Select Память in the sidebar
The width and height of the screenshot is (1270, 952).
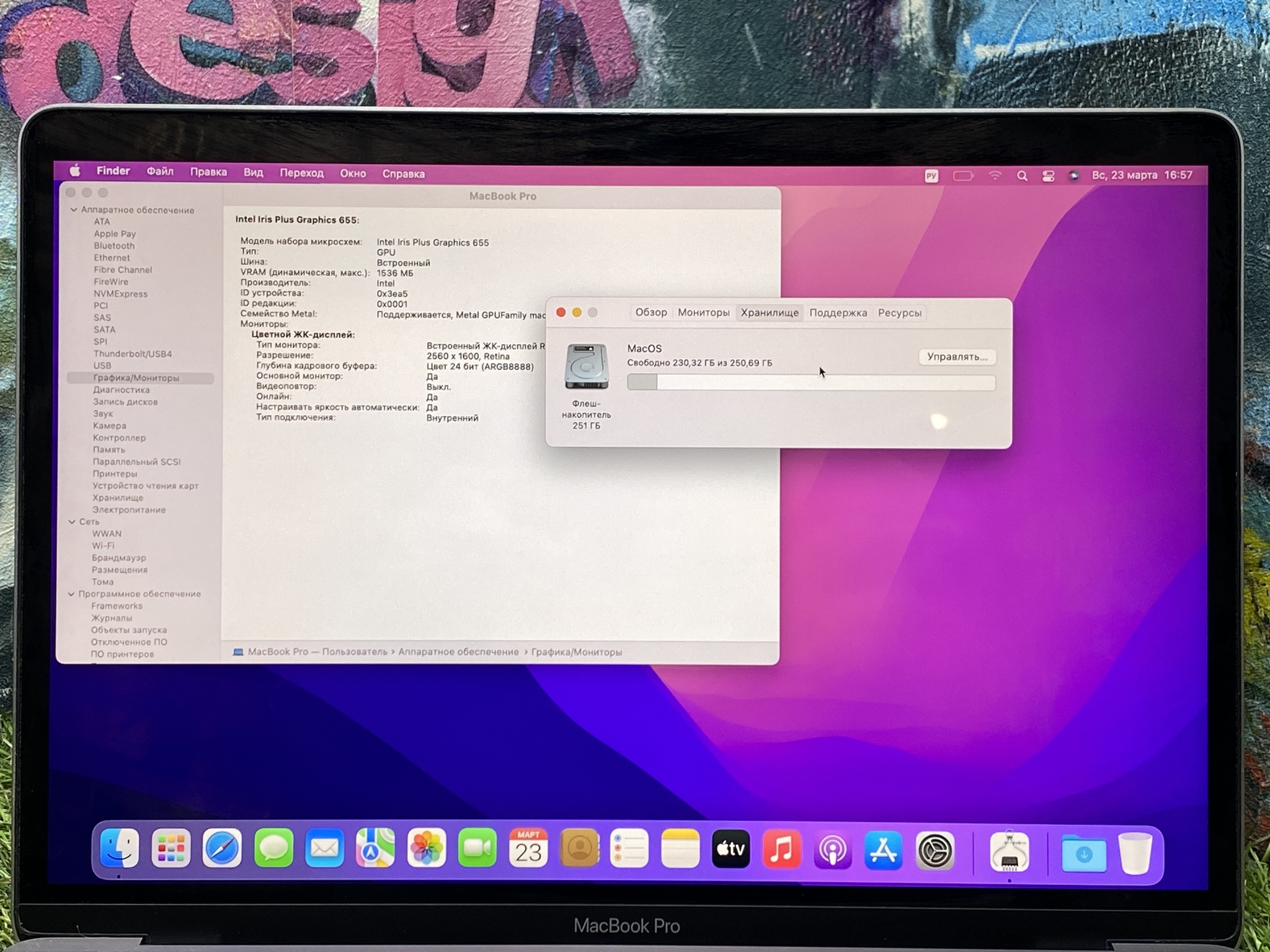[x=109, y=449]
